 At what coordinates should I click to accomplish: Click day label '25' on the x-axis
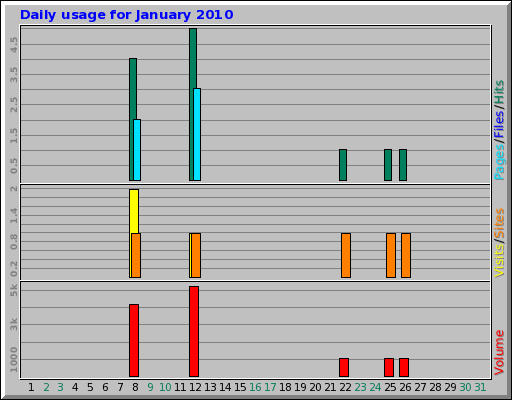[x=390, y=387]
